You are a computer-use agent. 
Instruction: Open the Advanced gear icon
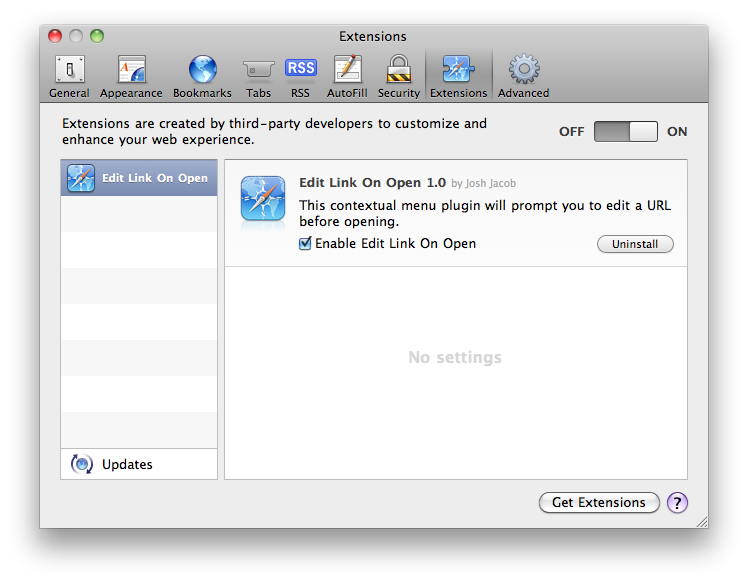tap(524, 70)
